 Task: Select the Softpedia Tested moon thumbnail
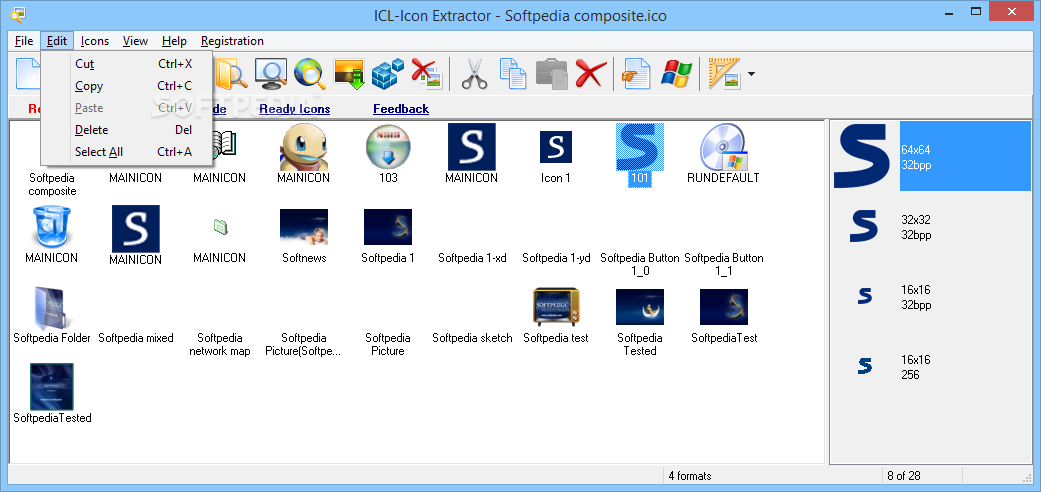coord(640,307)
